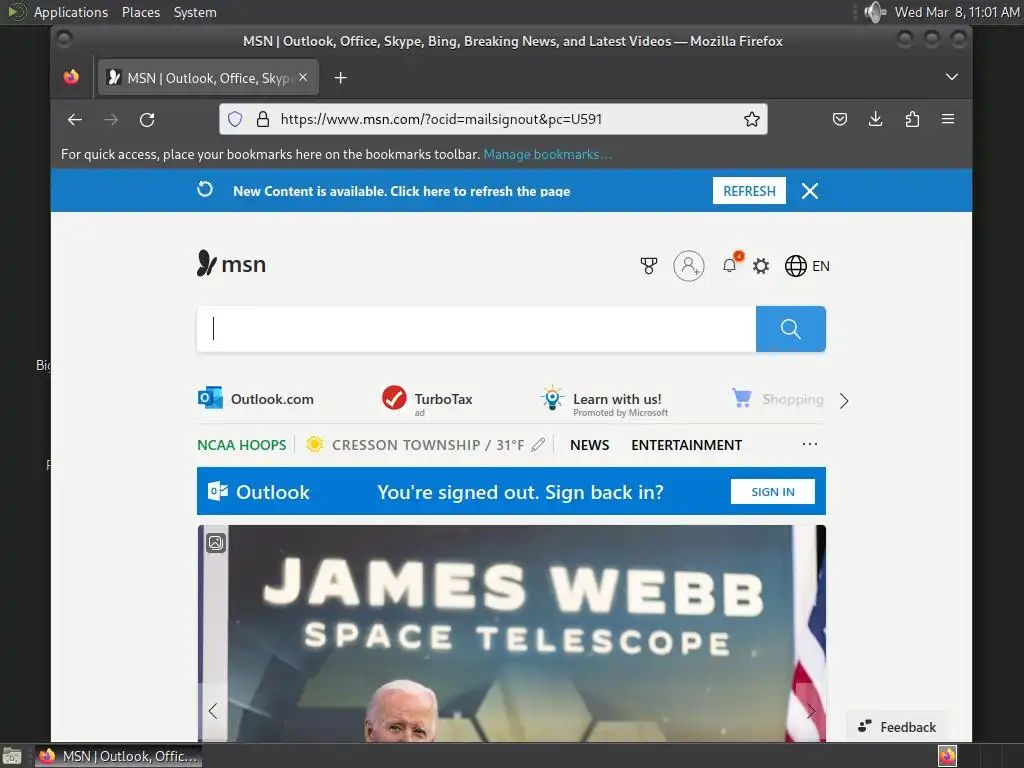This screenshot has height=768, width=1024.
Task: Open Microsoft Rewards trophy icon
Action: click(x=648, y=266)
